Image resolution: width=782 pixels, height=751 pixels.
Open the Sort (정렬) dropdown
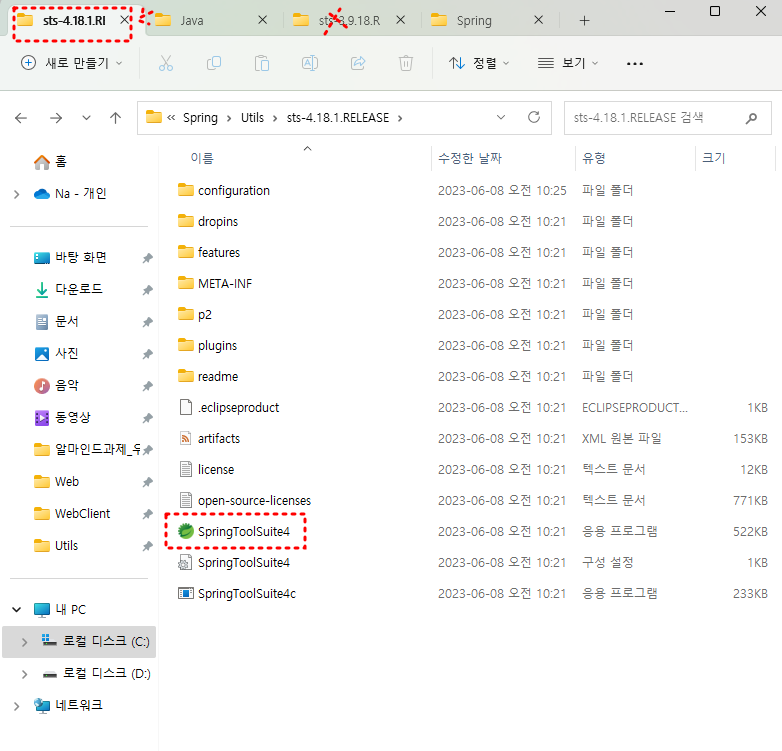tap(478, 63)
